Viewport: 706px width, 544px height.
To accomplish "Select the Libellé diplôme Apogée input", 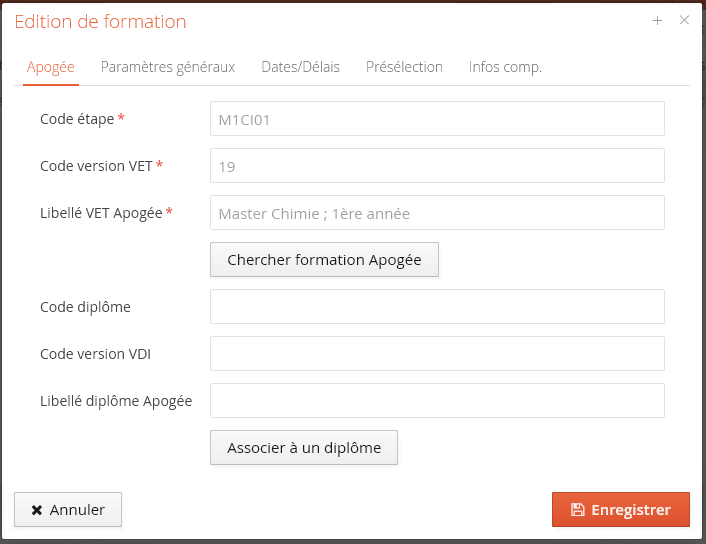I will point(437,401).
